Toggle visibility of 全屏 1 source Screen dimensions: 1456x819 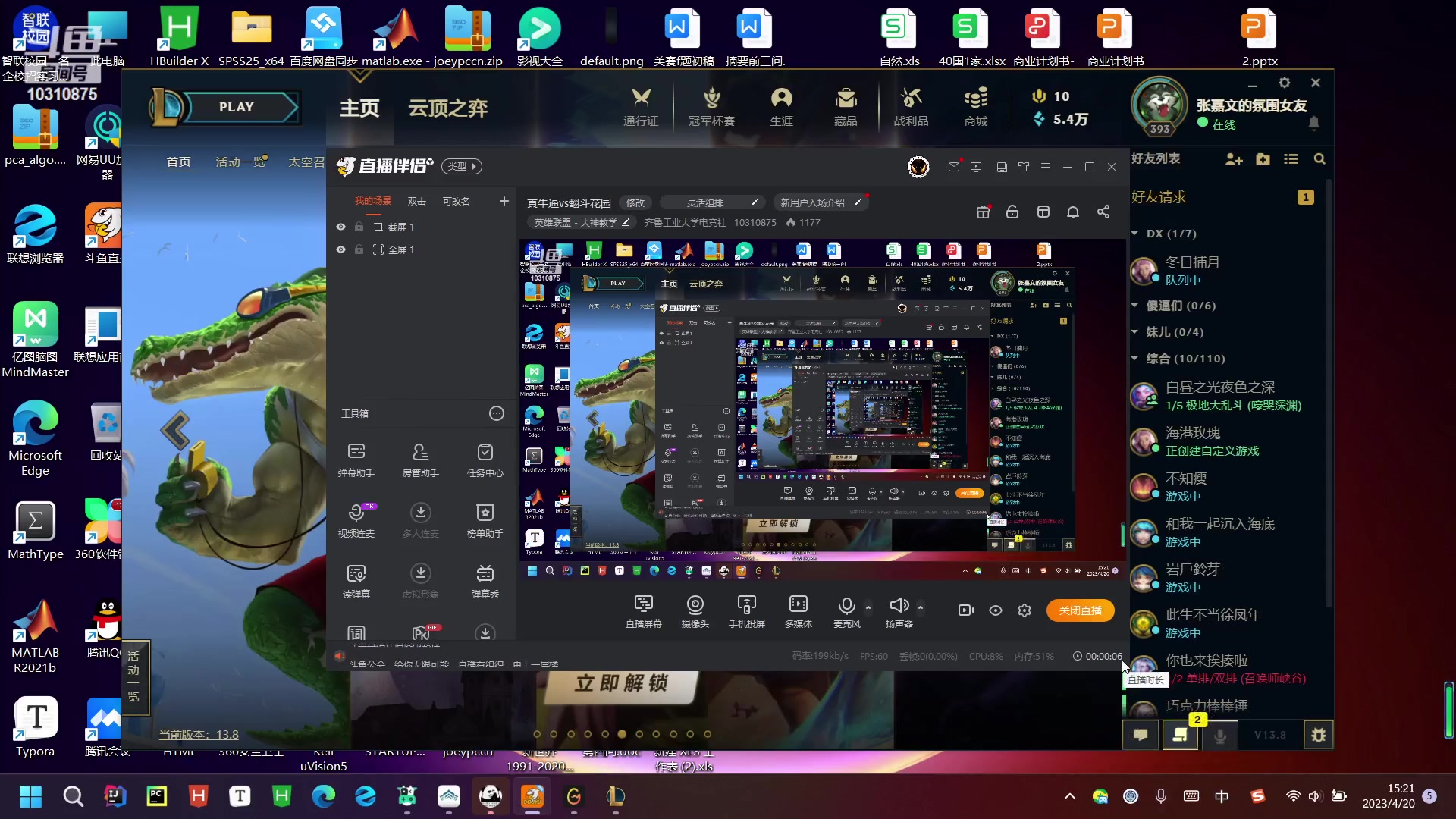340,249
